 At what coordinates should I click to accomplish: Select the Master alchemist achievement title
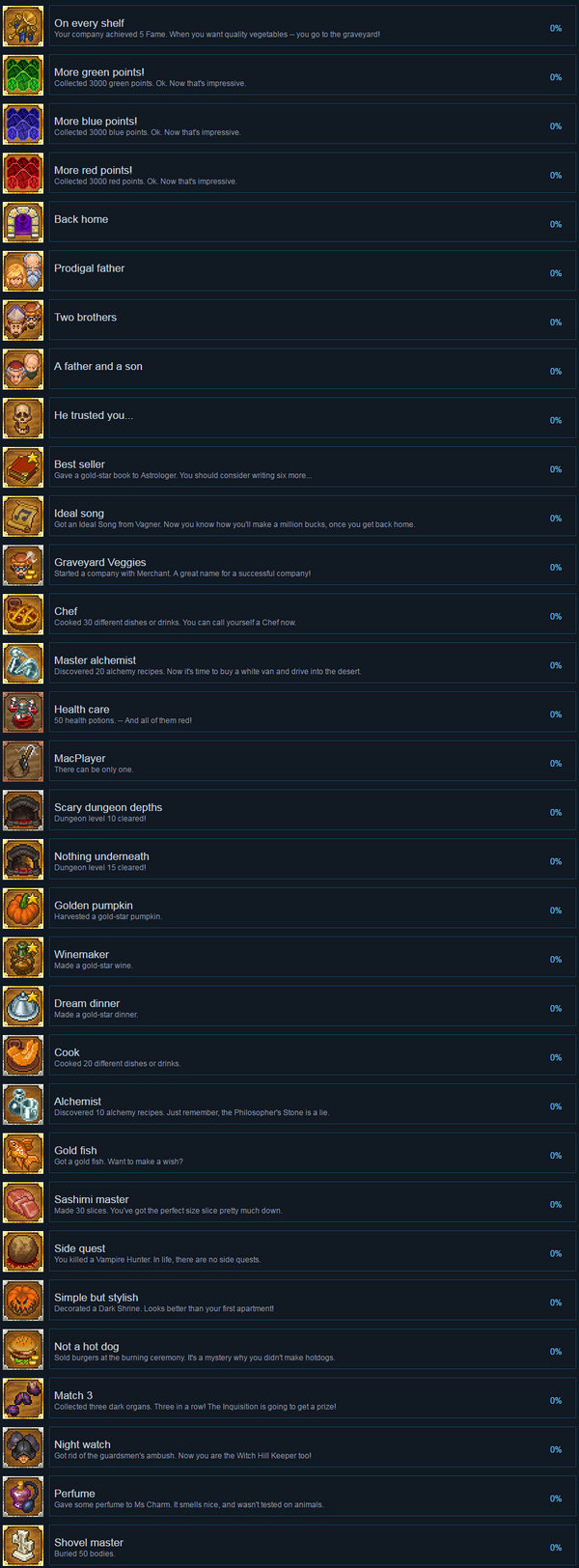(95, 660)
